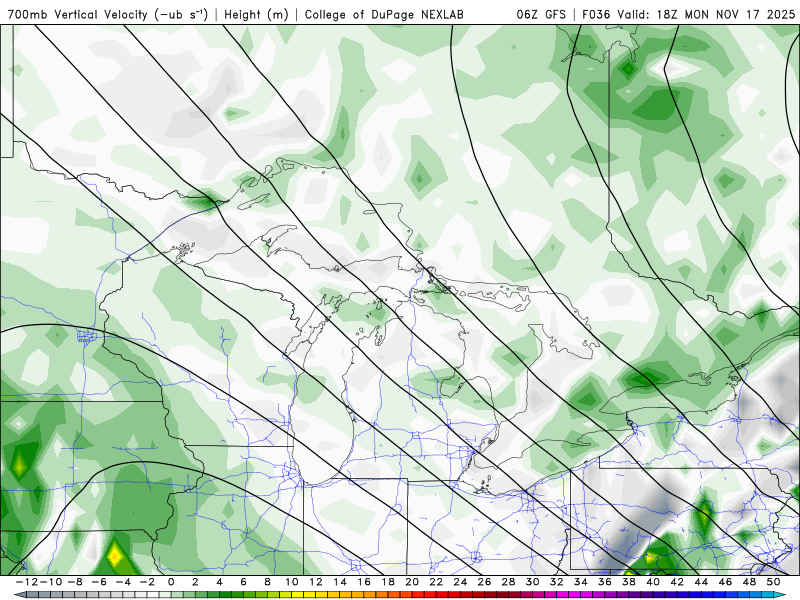
Task: Click the 'F036' forecast hour text
Action: coord(596,15)
